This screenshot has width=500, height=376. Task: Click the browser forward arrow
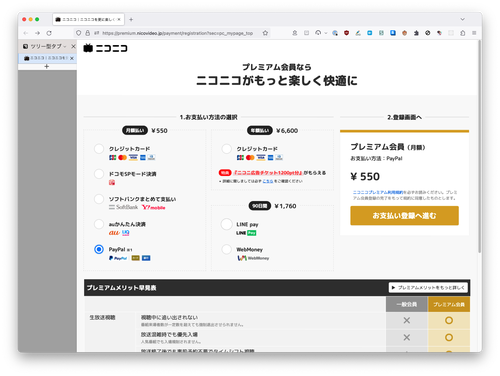click(x=37, y=33)
